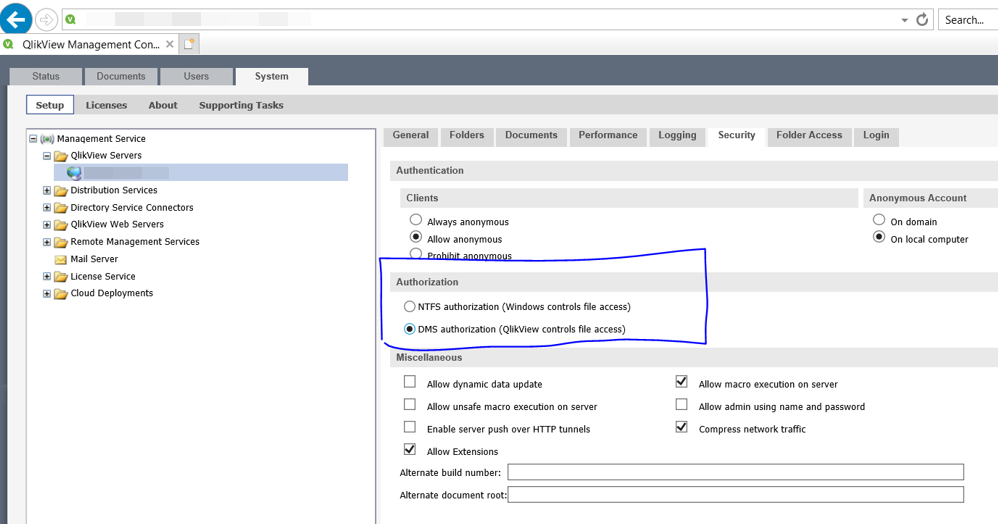Click Alternate document root field
Image resolution: width=998 pixels, height=524 pixels.
pos(736,494)
